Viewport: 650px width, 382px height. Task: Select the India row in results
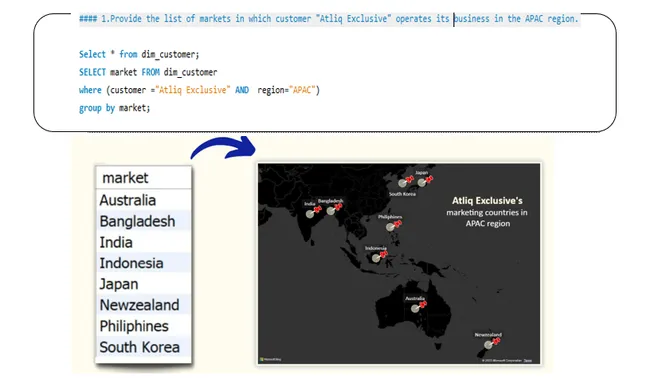[143, 242]
